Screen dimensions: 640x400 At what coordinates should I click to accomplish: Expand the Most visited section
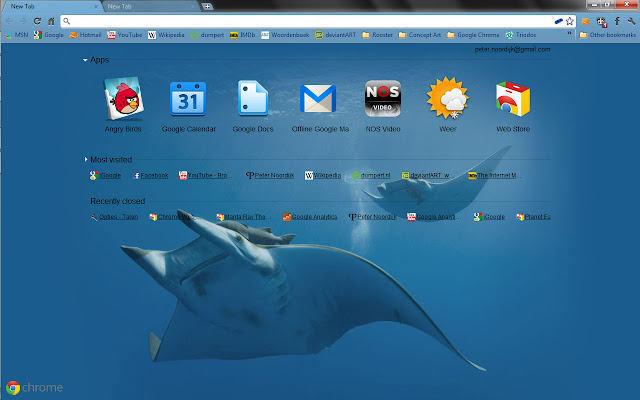86,160
